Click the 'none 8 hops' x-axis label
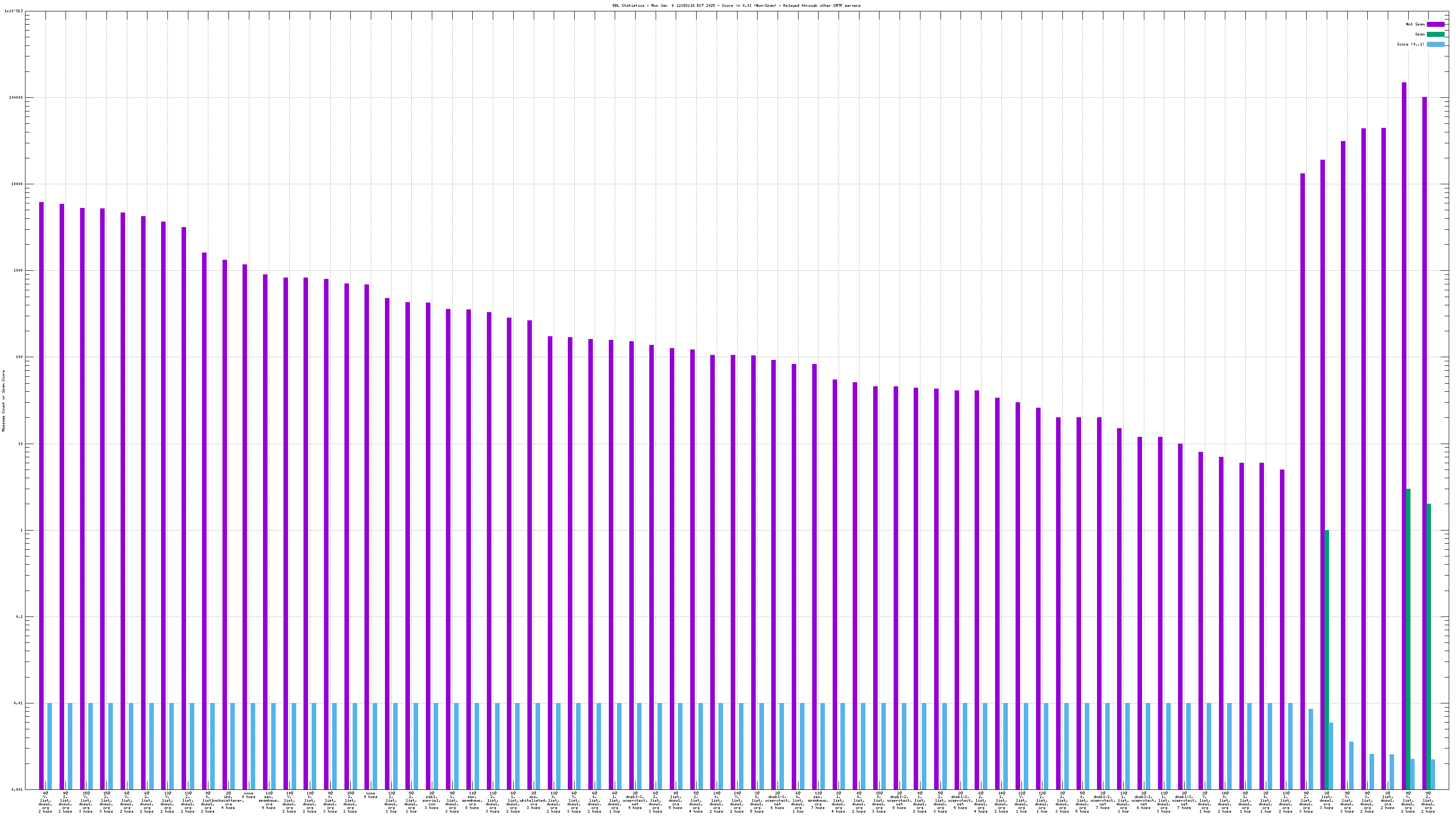The image size is (1456, 819). [248, 795]
